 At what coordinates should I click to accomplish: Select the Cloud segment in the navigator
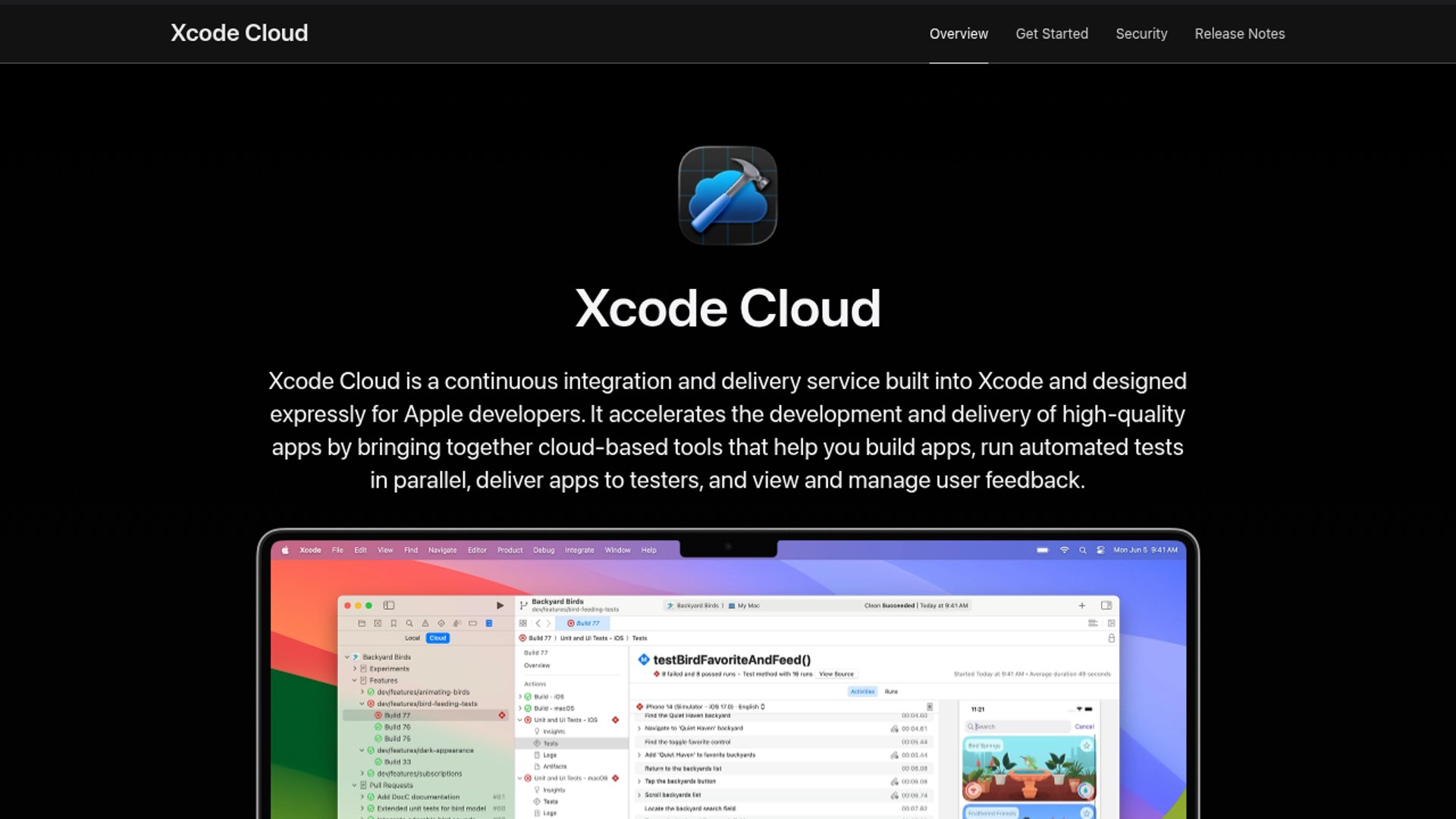pos(438,639)
